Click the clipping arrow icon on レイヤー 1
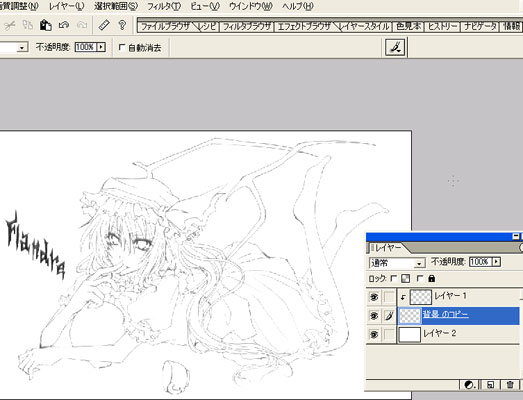 403,297
